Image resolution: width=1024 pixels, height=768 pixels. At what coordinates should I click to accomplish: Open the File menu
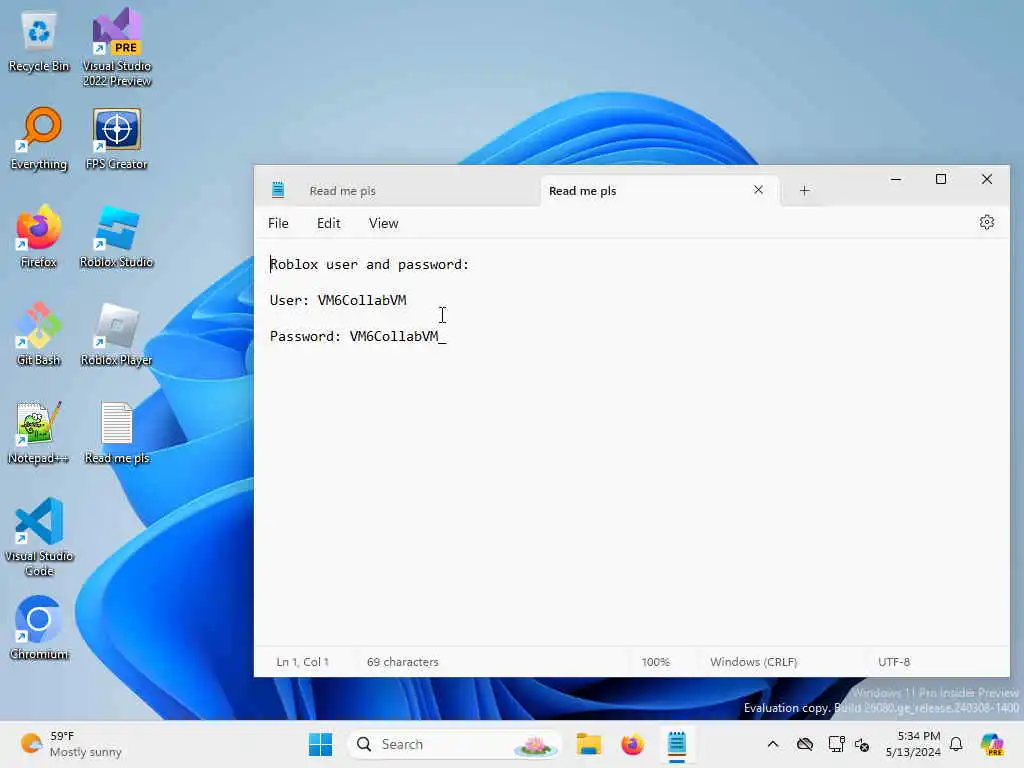(x=278, y=223)
